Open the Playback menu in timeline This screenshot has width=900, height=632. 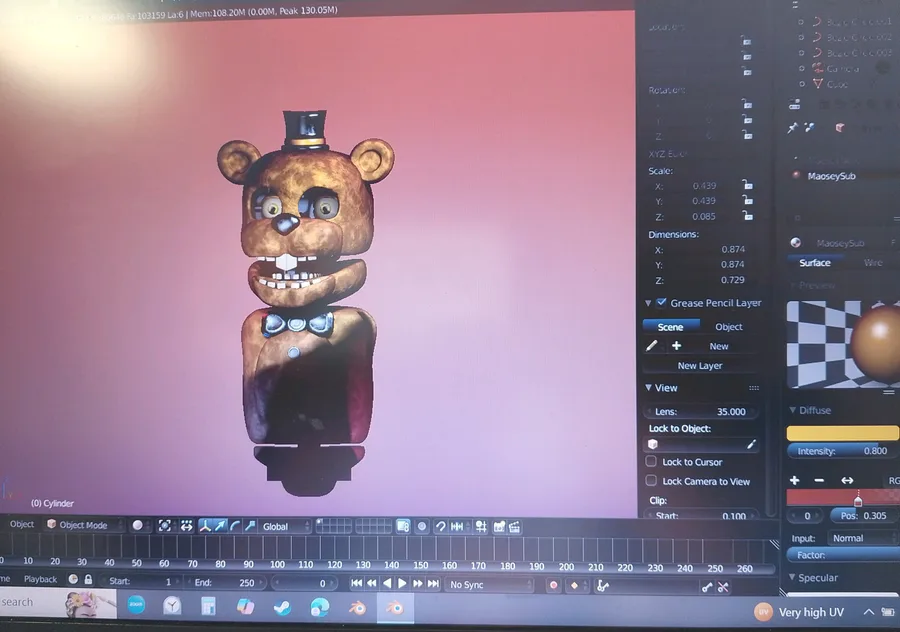(x=40, y=579)
